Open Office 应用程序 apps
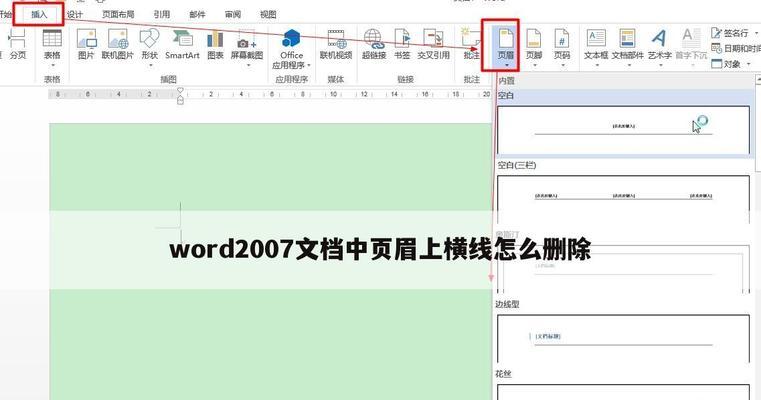Screen dimensions: 761x400 point(291,48)
